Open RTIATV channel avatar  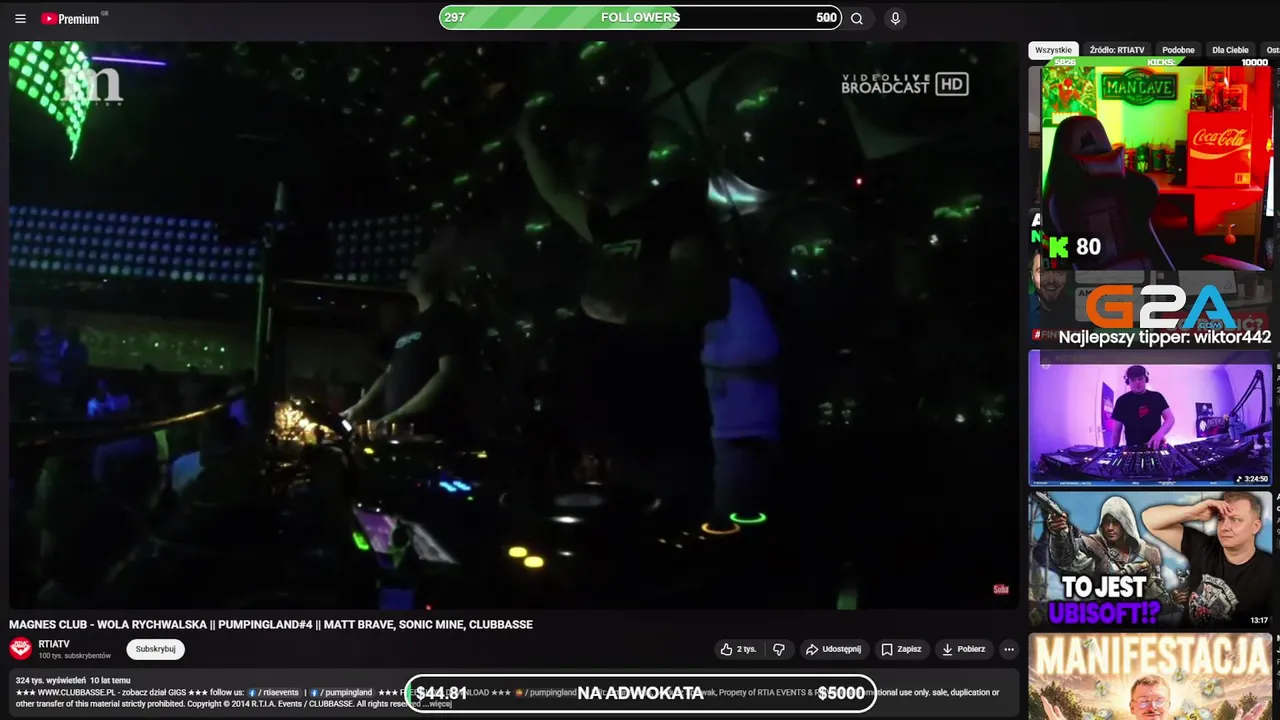coord(20,649)
